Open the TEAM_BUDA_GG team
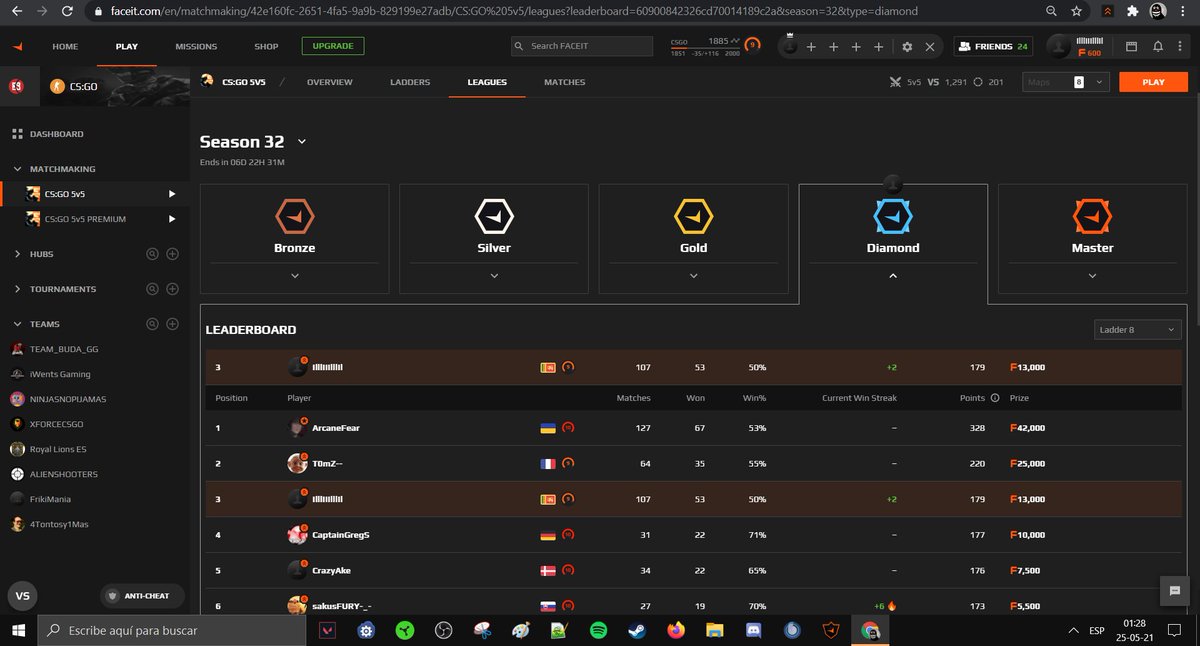This screenshot has height=646, width=1200. (x=64, y=349)
